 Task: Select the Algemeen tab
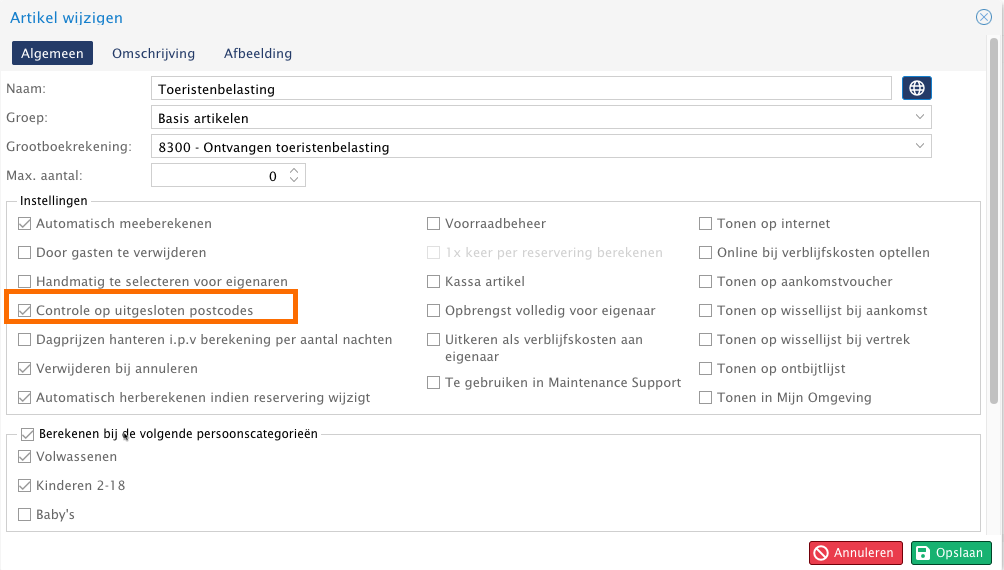click(52, 53)
